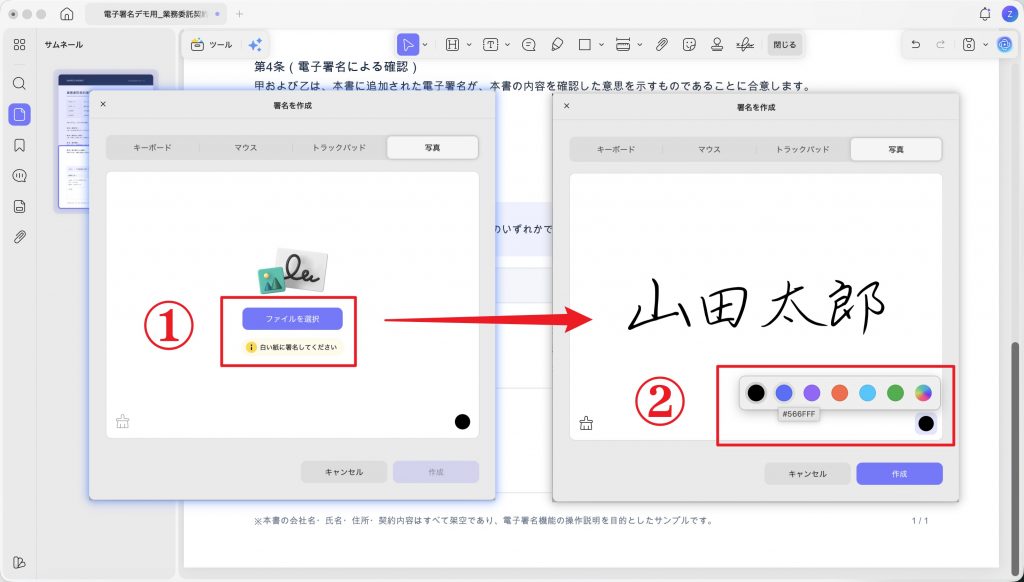Switch to トラックパッド tab in the right dialog
1024x582 pixels.
tap(803, 150)
